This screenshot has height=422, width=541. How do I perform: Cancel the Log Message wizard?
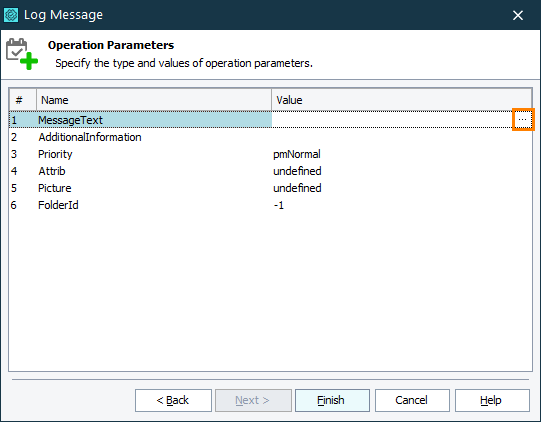pos(412,400)
